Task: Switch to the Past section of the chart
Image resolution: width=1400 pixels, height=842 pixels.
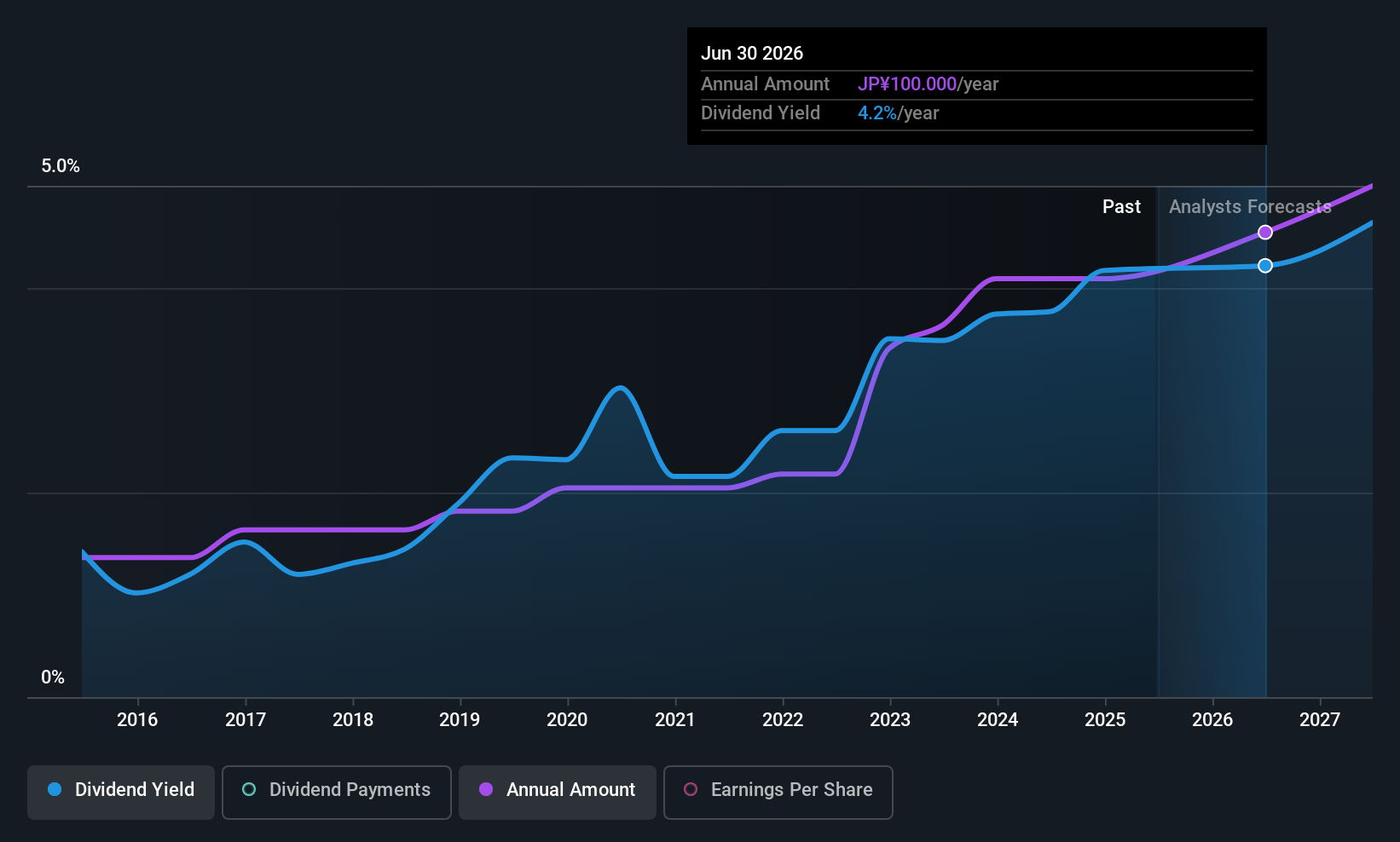Action: [x=1121, y=206]
